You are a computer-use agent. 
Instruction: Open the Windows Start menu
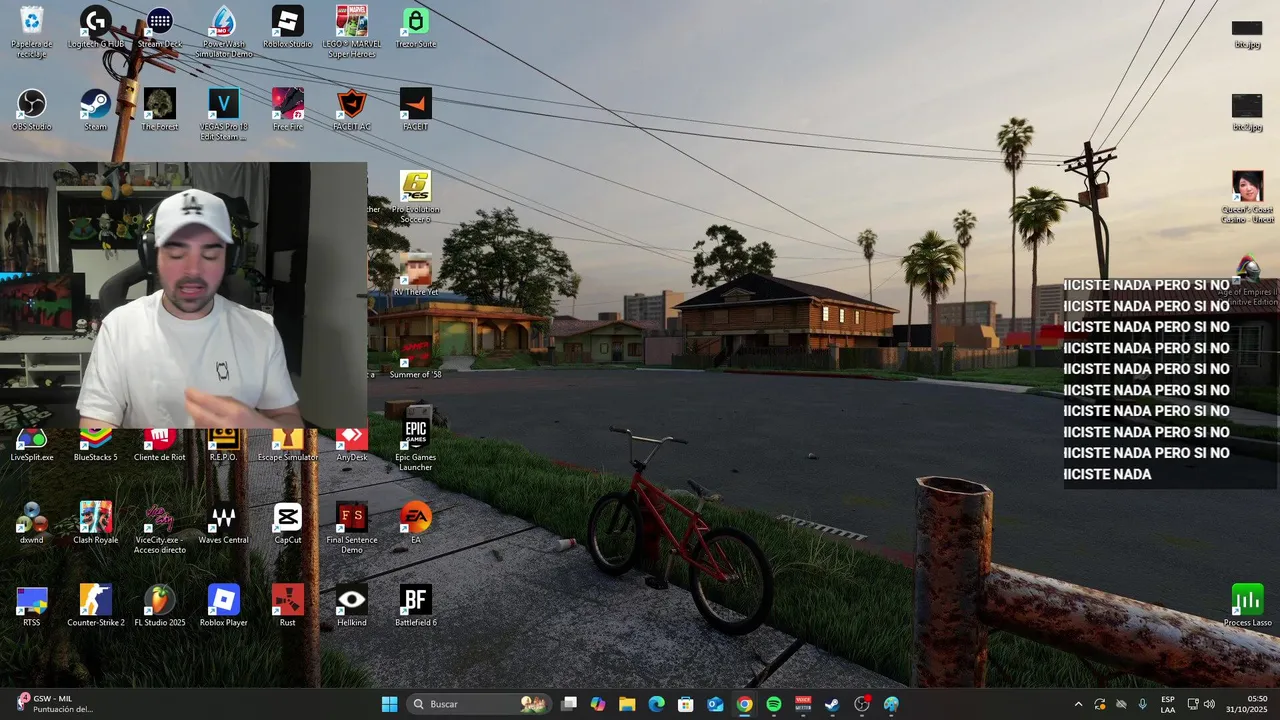389,704
